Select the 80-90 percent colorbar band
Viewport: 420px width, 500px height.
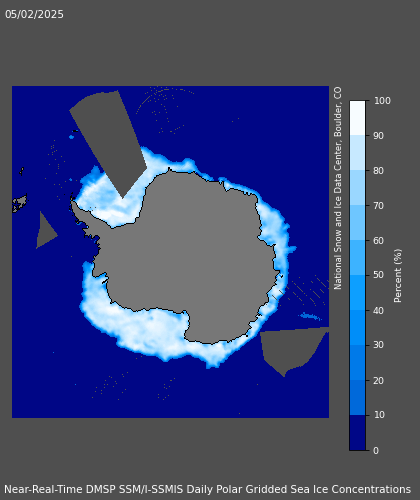[x=357, y=153]
